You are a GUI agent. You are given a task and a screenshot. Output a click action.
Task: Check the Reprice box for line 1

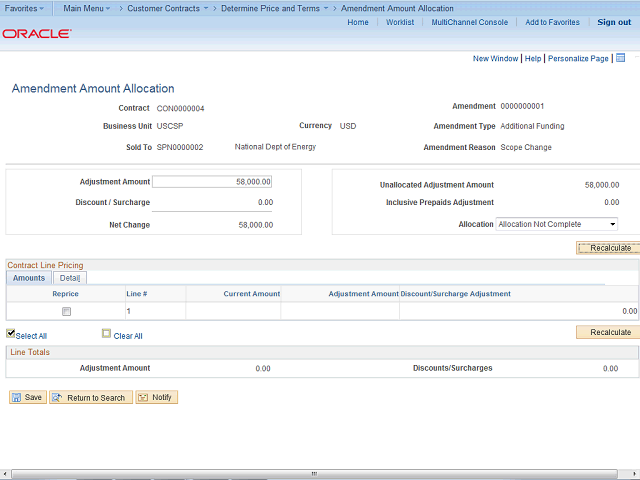point(67,311)
